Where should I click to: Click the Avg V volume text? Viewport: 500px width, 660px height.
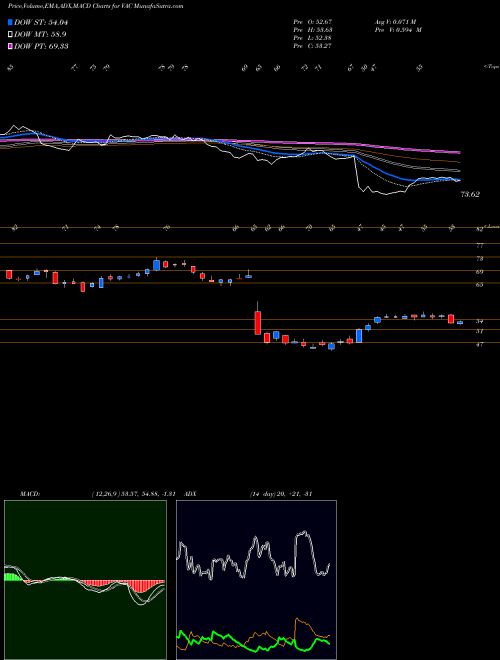pos(395,21)
